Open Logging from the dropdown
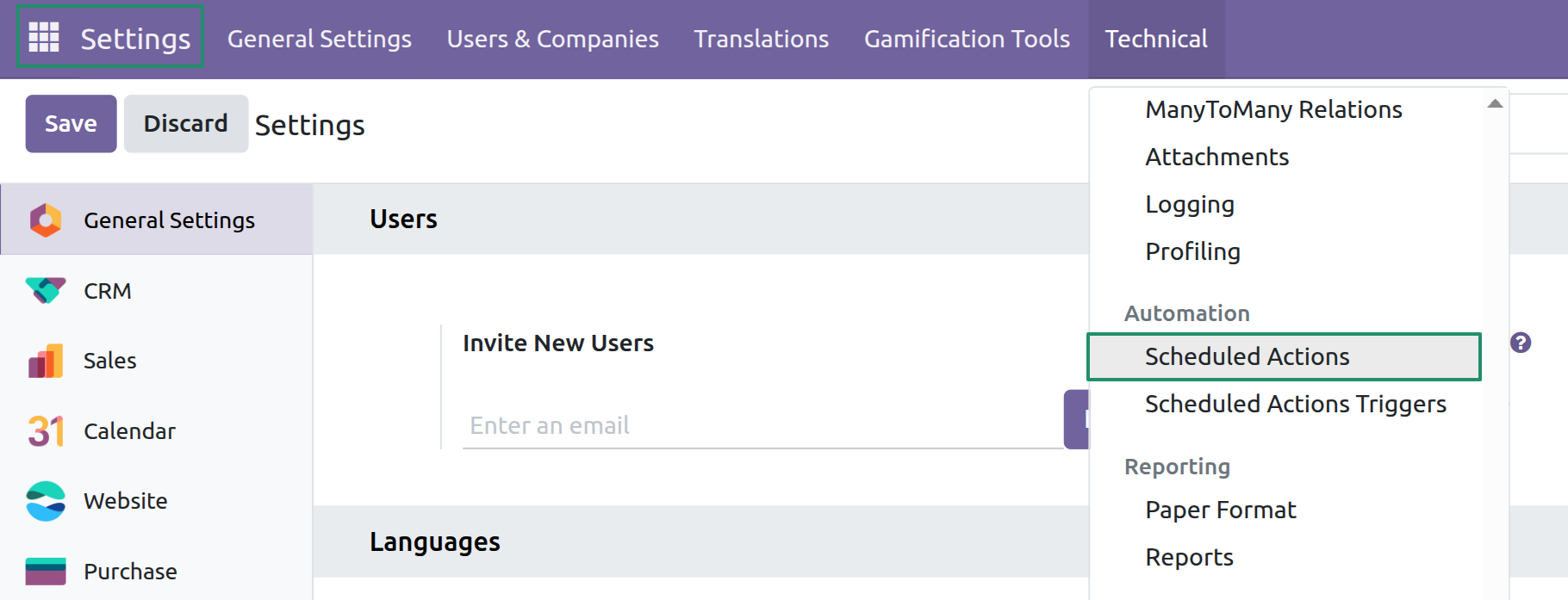The image size is (1568, 600). (x=1190, y=204)
